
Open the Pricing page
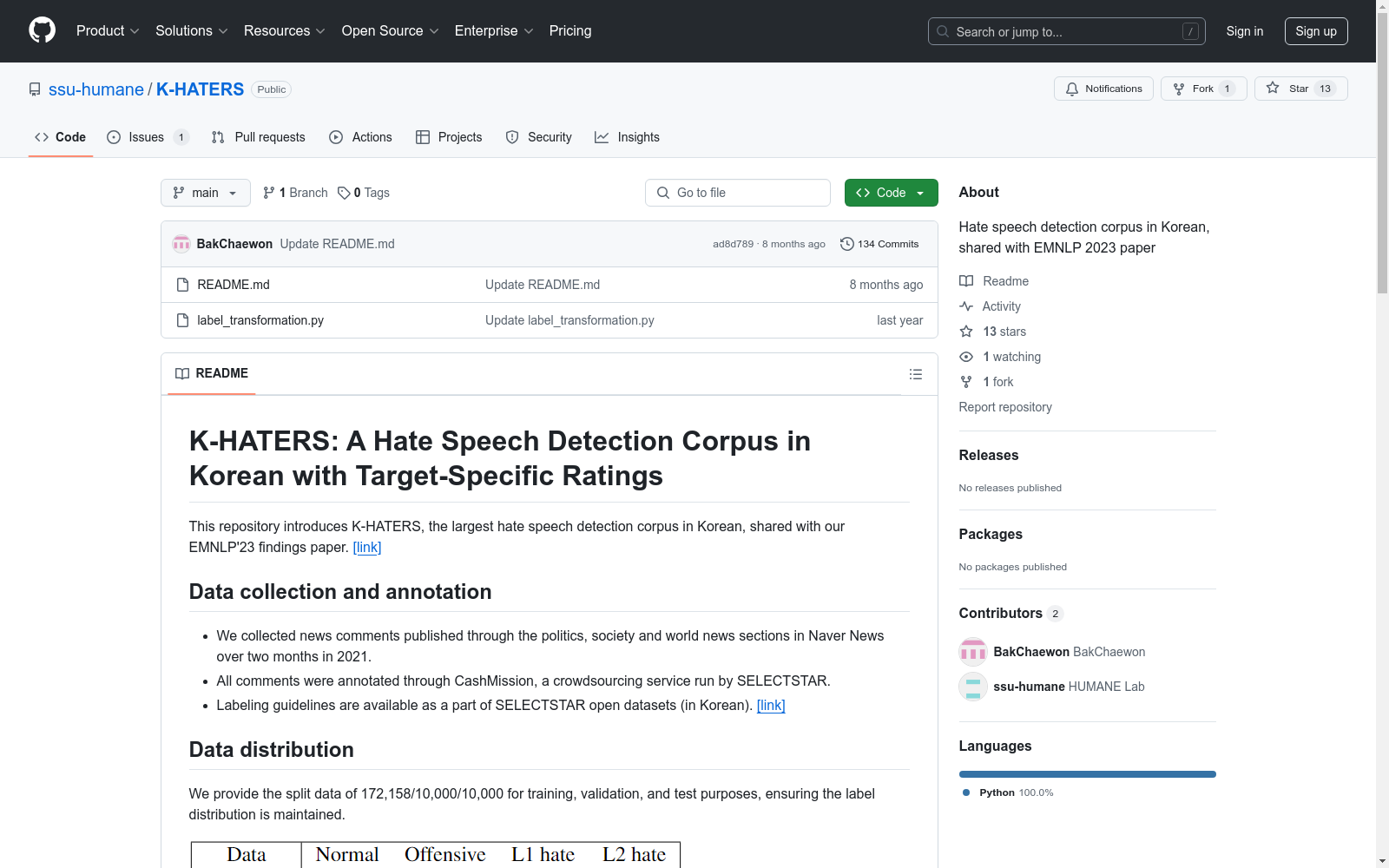click(570, 31)
